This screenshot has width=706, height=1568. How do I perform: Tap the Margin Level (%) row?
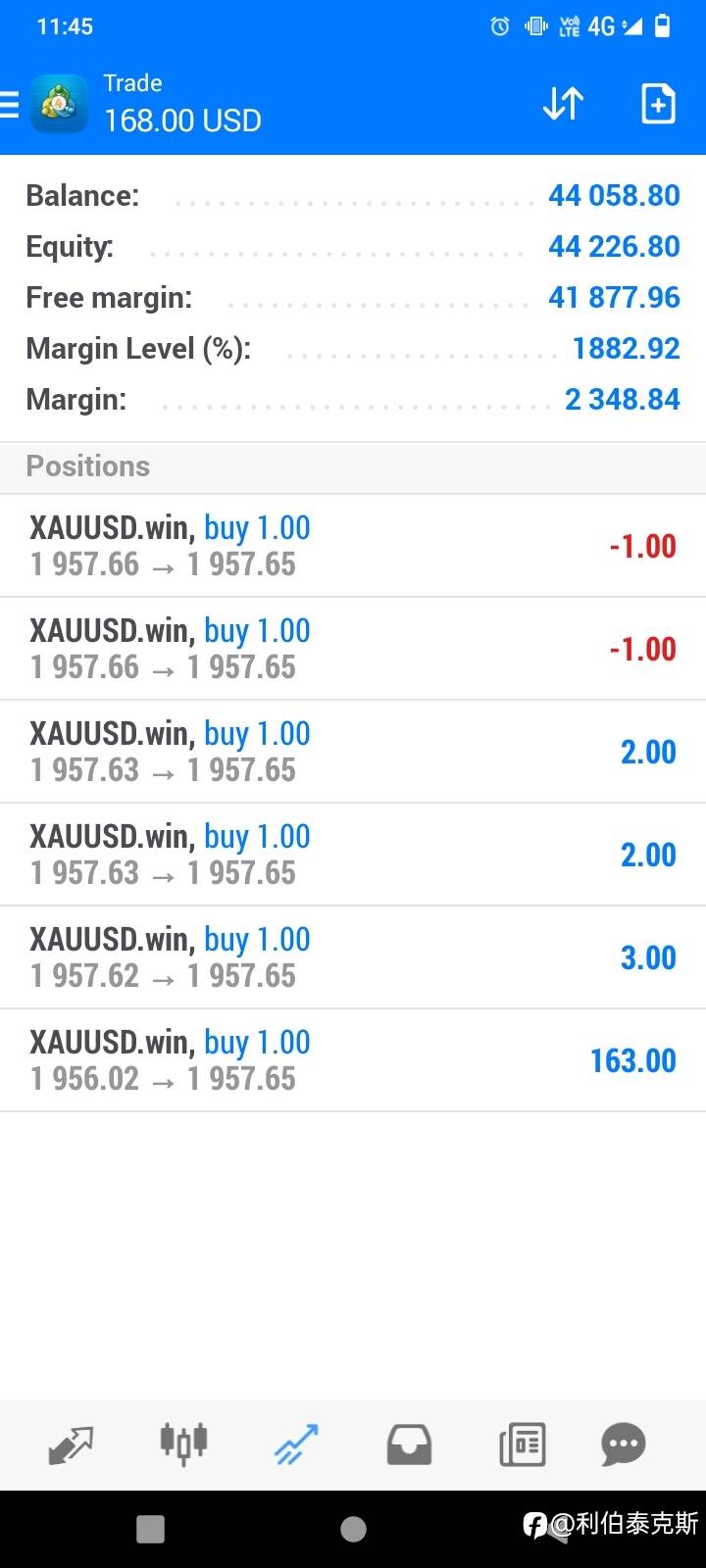[353, 349]
